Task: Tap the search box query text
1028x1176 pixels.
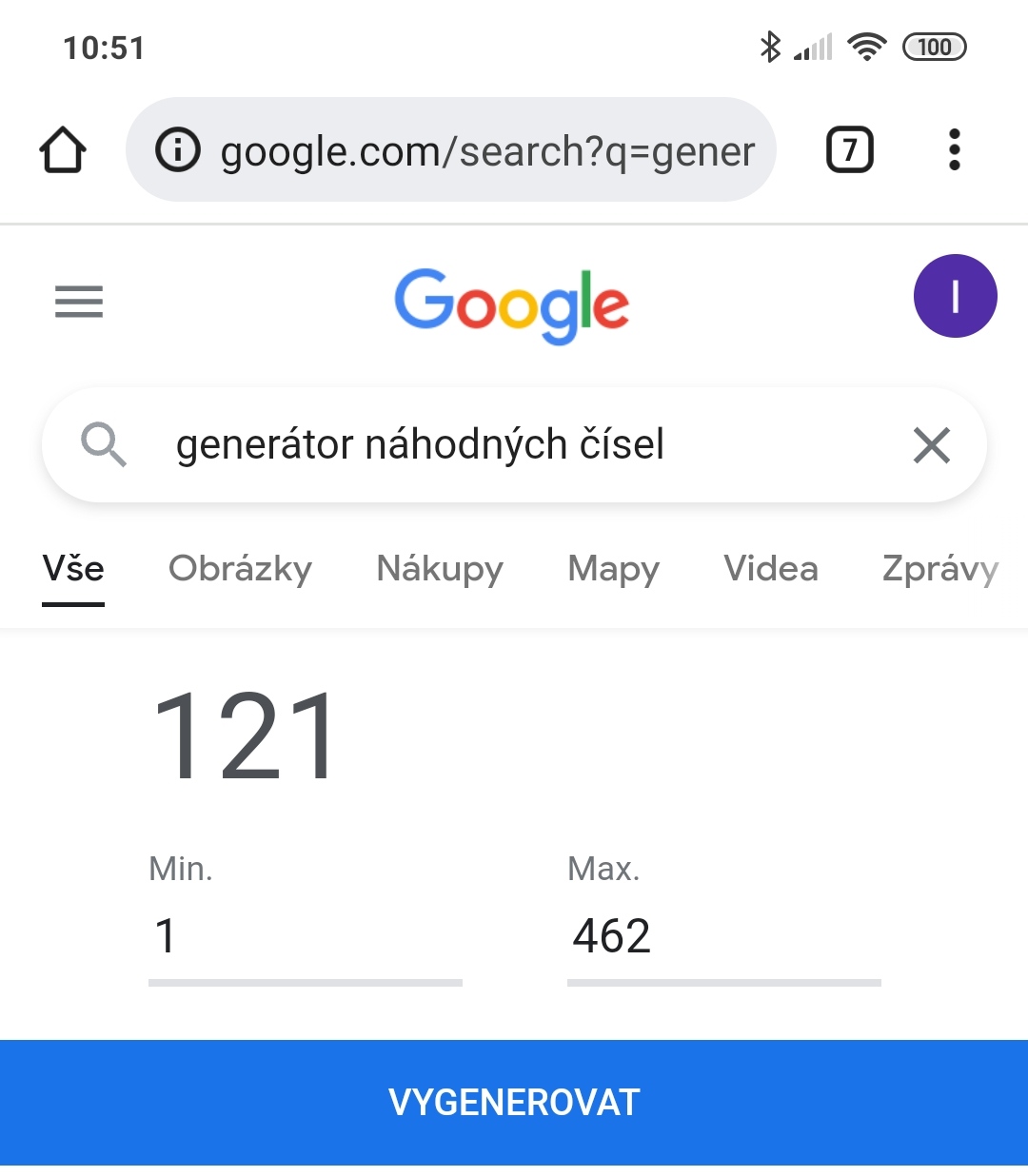Action: pyautogui.click(x=420, y=444)
